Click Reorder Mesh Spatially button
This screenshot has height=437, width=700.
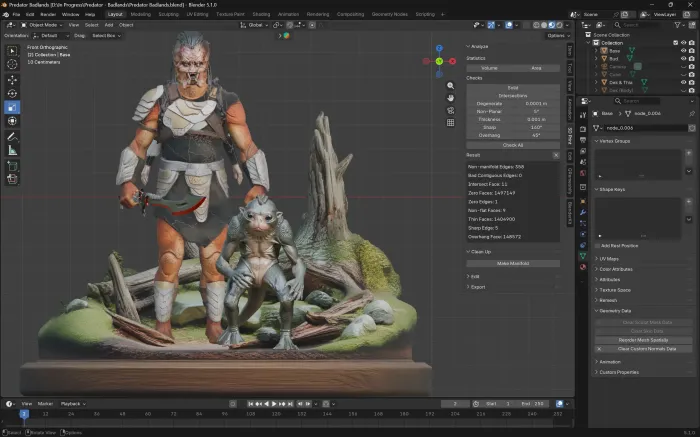pos(643,340)
